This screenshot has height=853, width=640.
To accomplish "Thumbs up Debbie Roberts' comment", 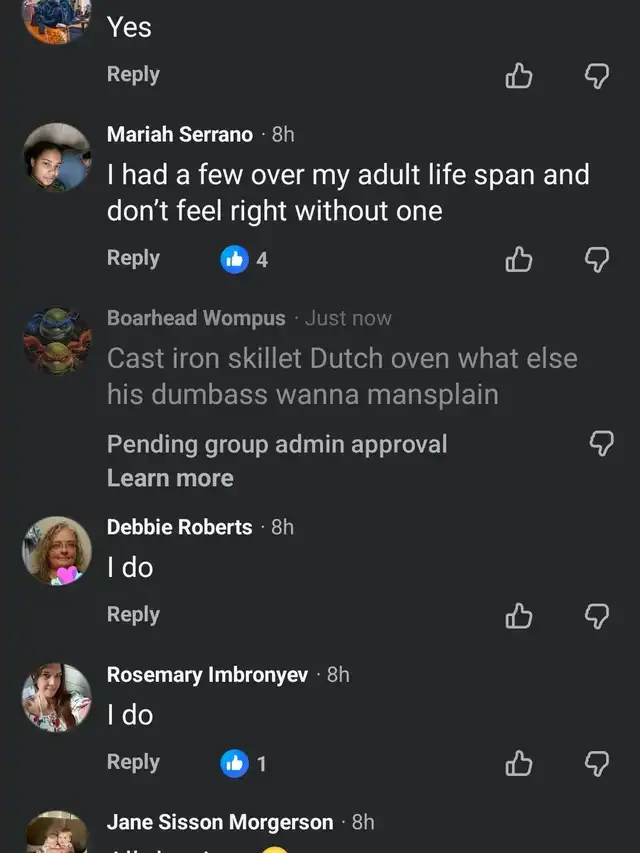I will (x=519, y=616).
